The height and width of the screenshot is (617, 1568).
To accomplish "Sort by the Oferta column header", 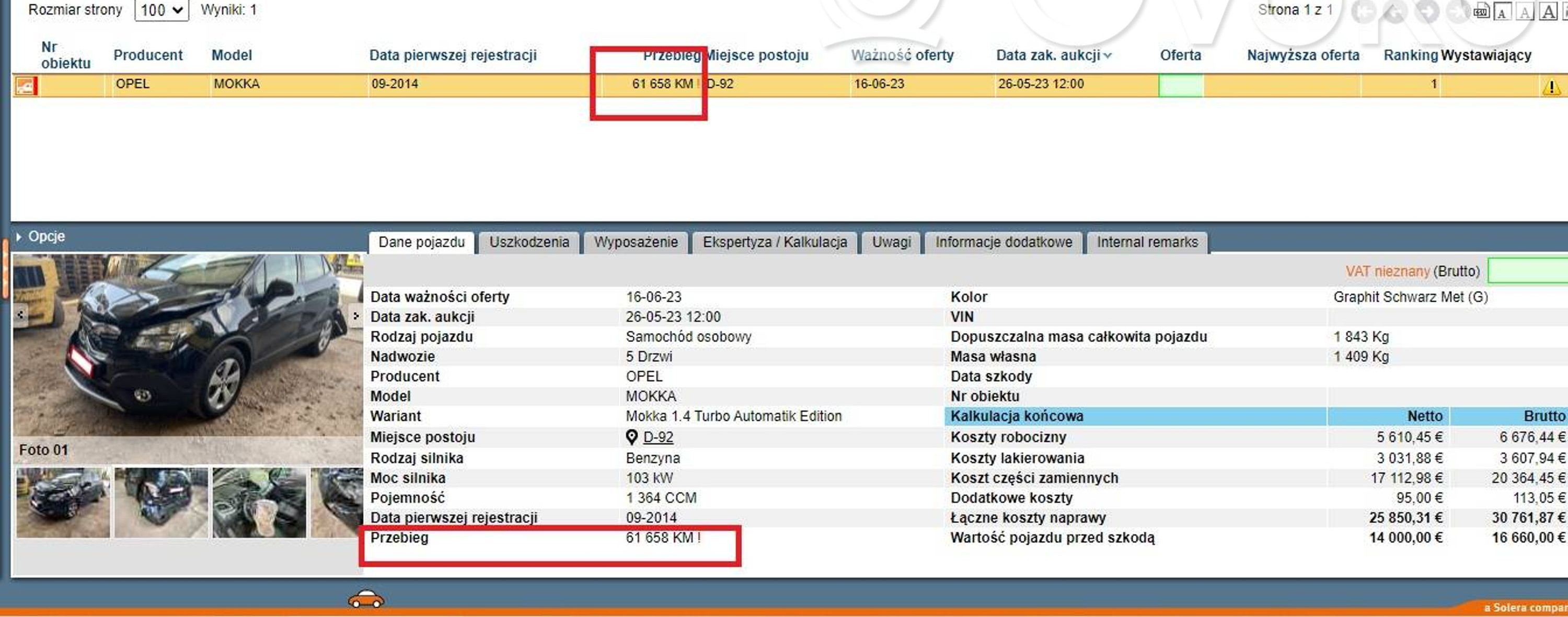I will (x=1180, y=55).
